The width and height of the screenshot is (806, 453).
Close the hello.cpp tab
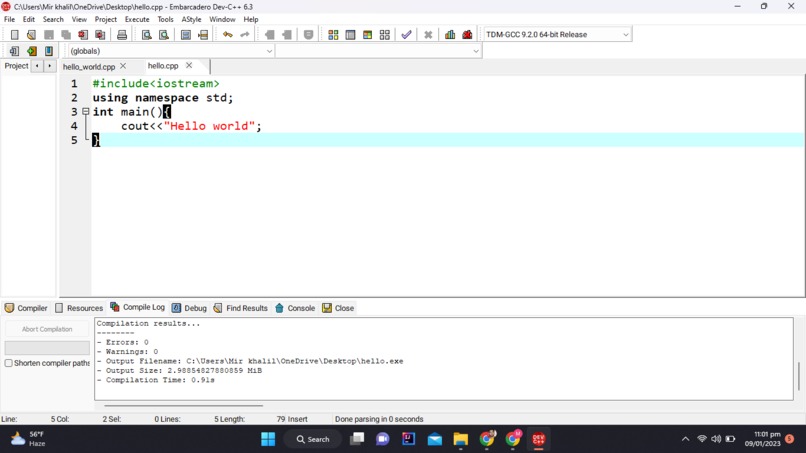click(189, 65)
